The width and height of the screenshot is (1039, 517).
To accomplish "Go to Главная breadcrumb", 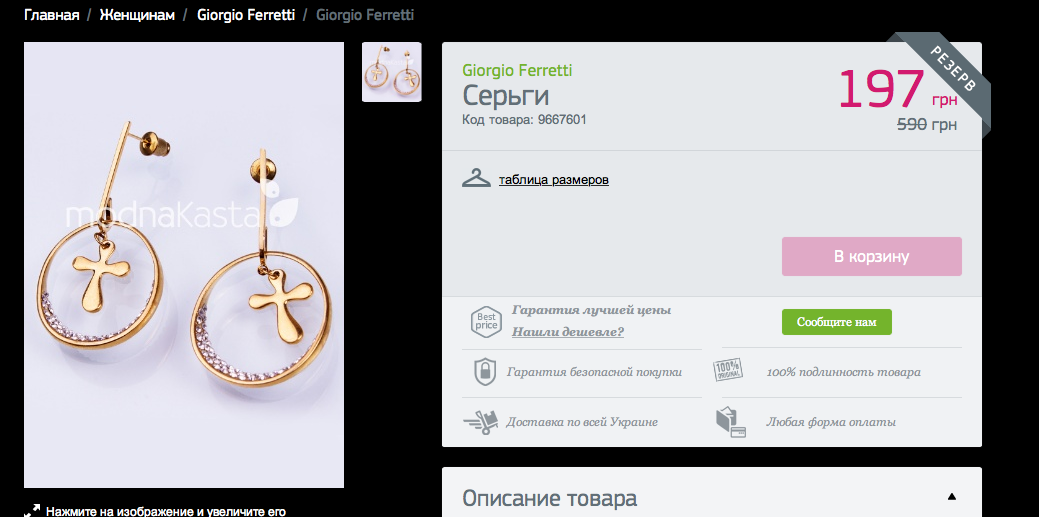I will (52, 15).
